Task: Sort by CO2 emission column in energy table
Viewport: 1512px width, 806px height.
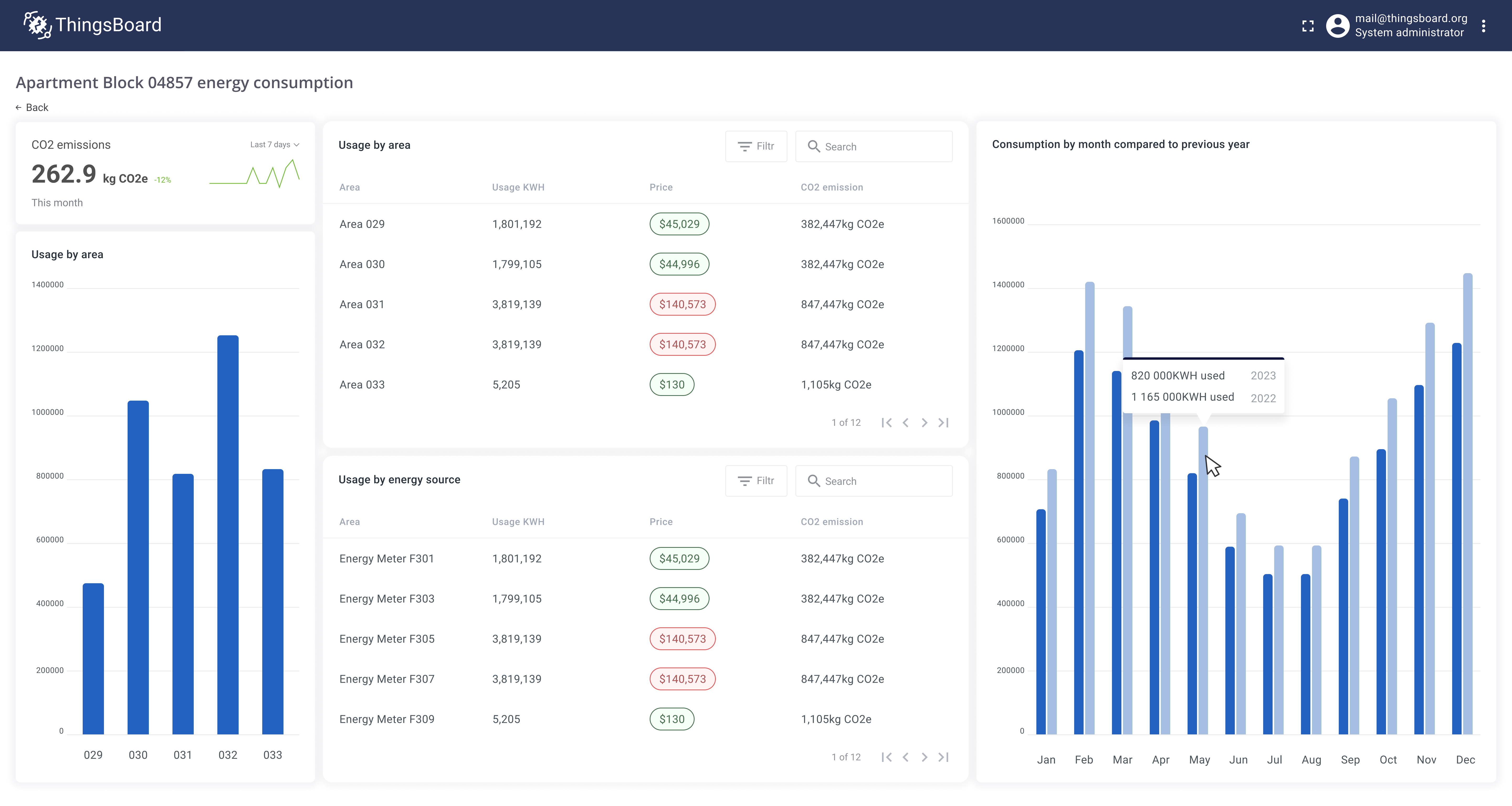Action: click(x=831, y=522)
